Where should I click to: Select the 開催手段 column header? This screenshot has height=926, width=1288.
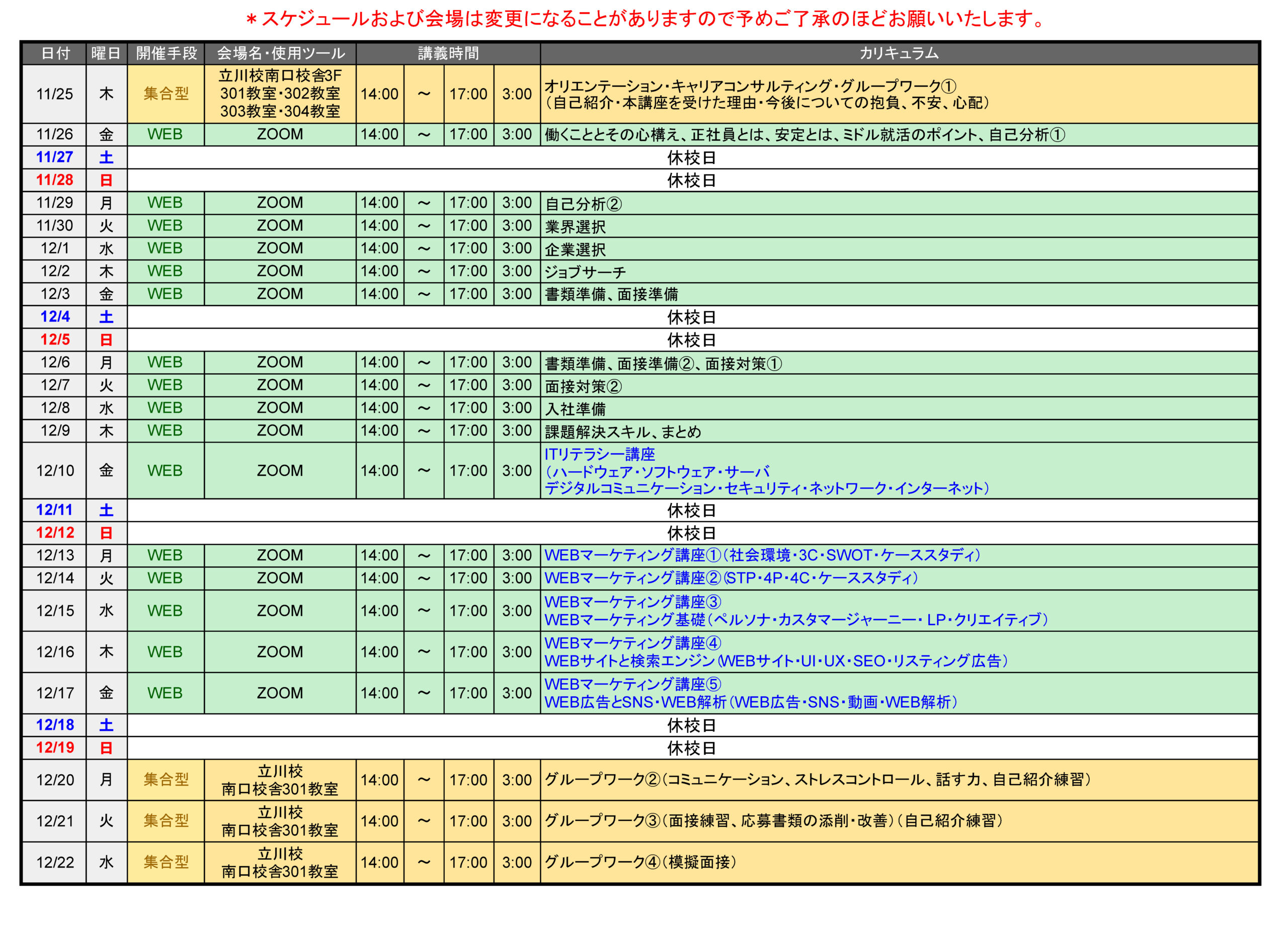166,53
